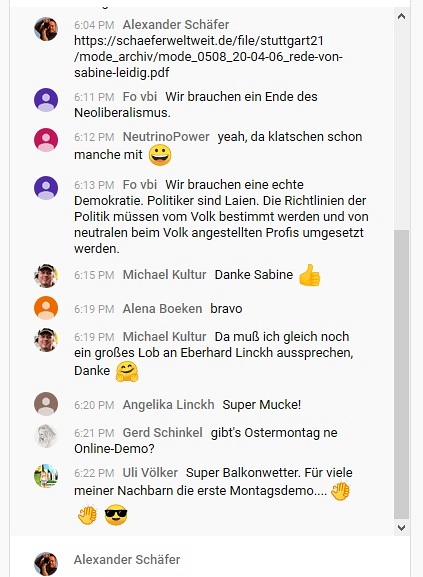Image resolution: width=423 pixels, height=577 pixels.
Task: Click Angelika Linckh's brown avatar icon
Action: coord(46,404)
